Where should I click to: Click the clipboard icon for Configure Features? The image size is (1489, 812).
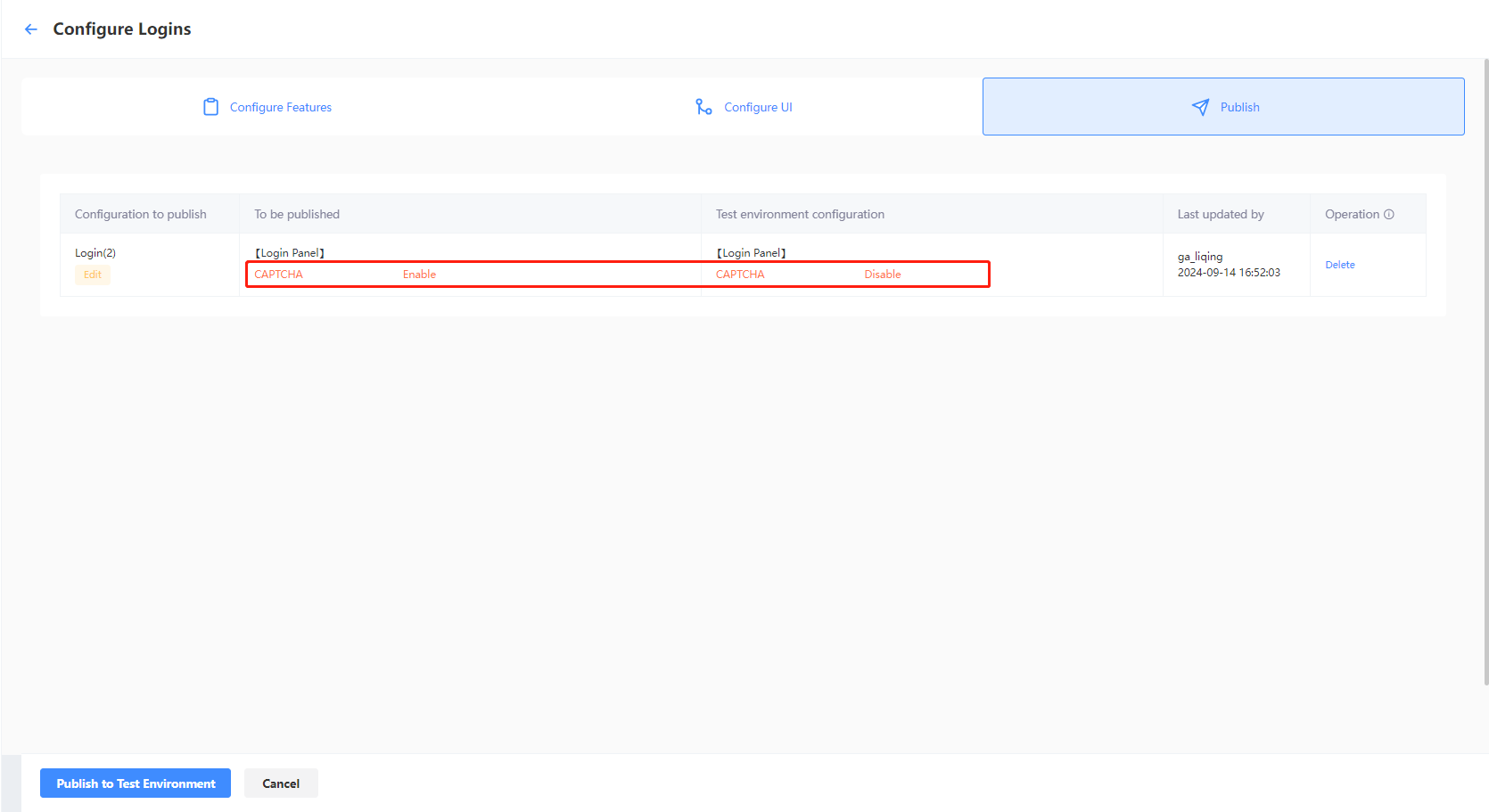click(210, 107)
